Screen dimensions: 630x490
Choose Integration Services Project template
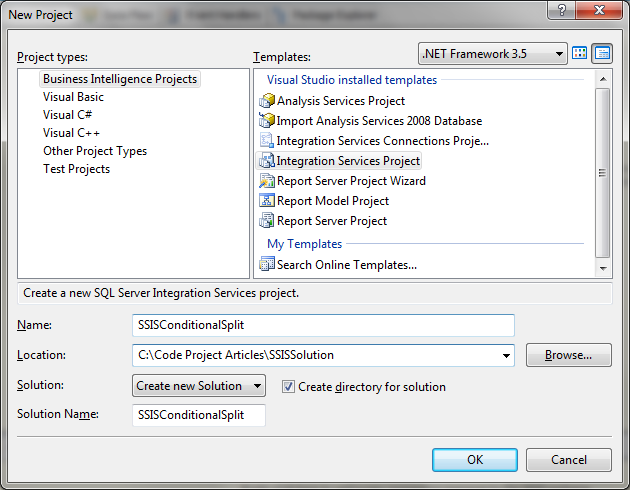(348, 161)
